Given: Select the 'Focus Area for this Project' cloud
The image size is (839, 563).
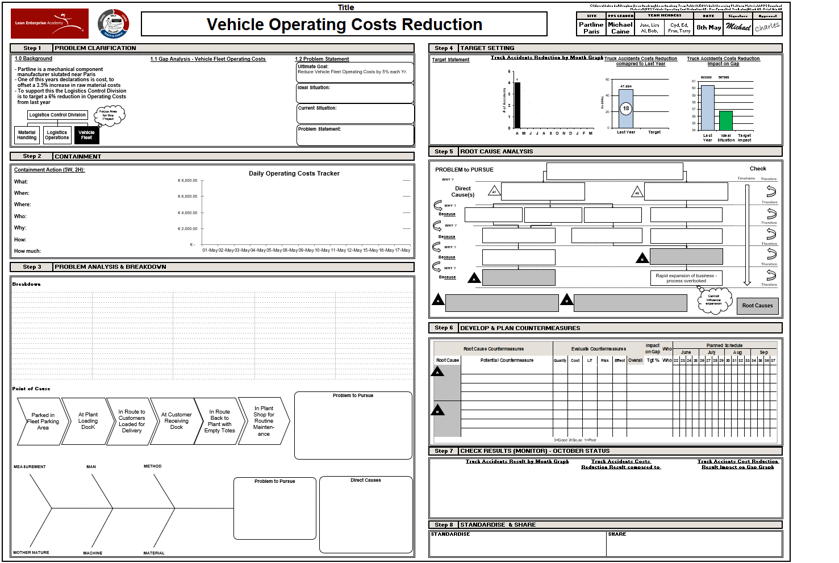Looking at the screenshot, I should point(107,115).
